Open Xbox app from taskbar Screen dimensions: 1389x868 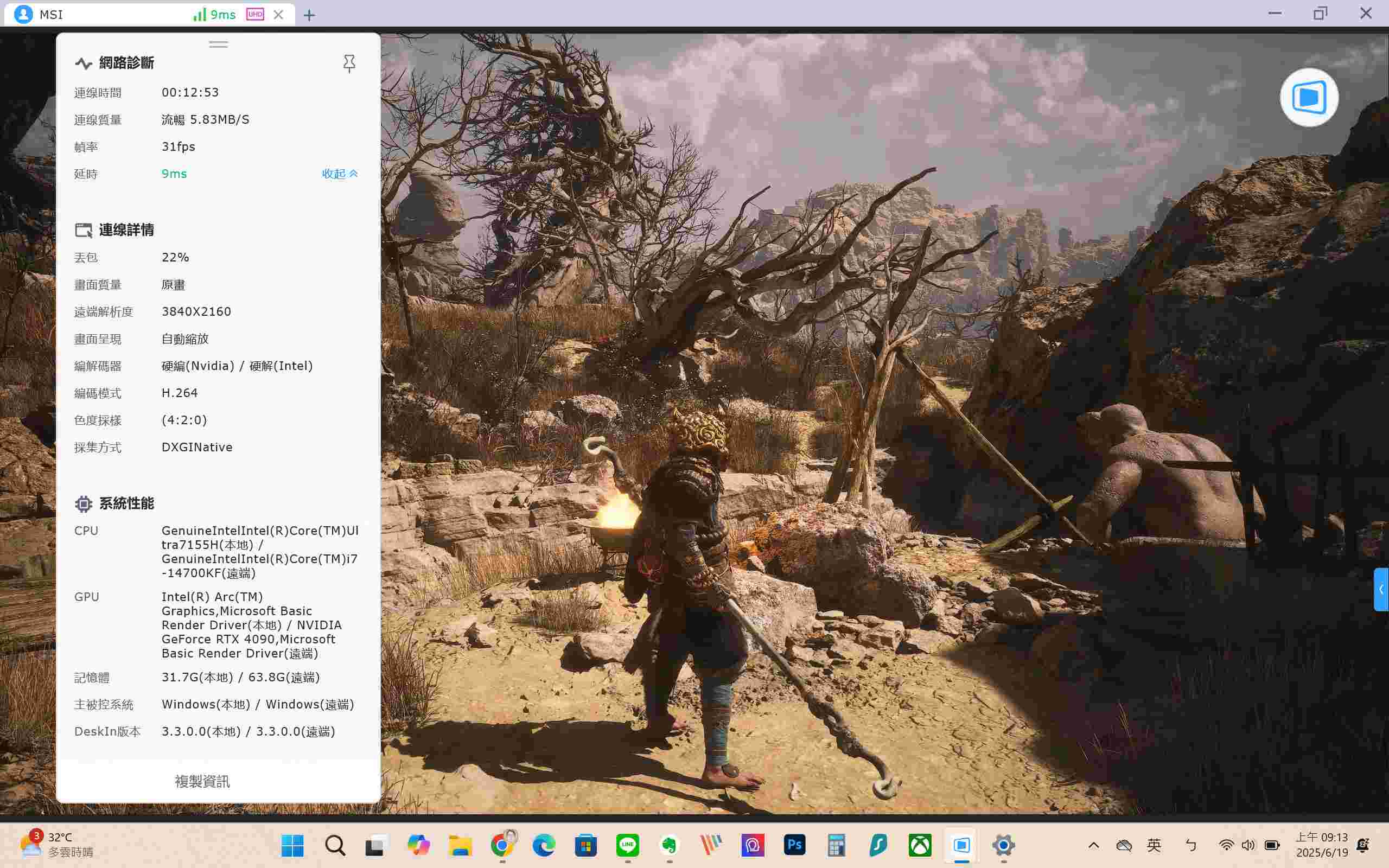click(920, 845)
